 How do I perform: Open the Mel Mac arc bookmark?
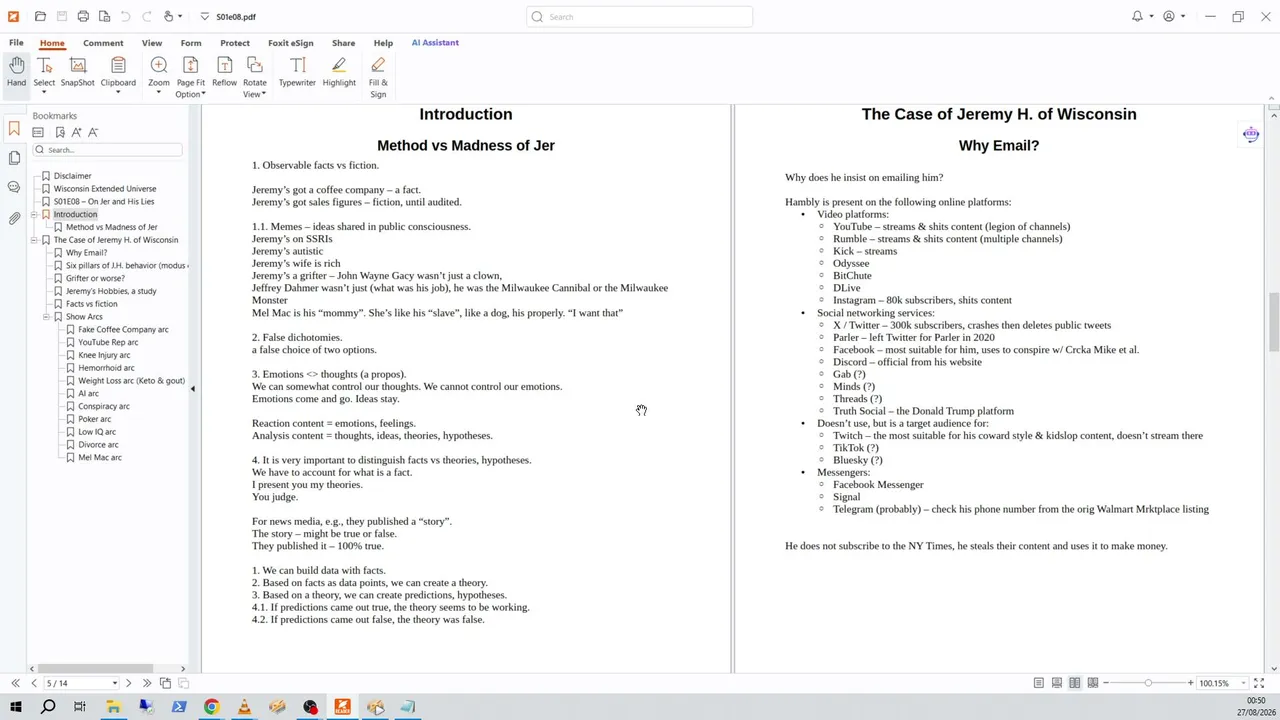(x=100, y=458)
